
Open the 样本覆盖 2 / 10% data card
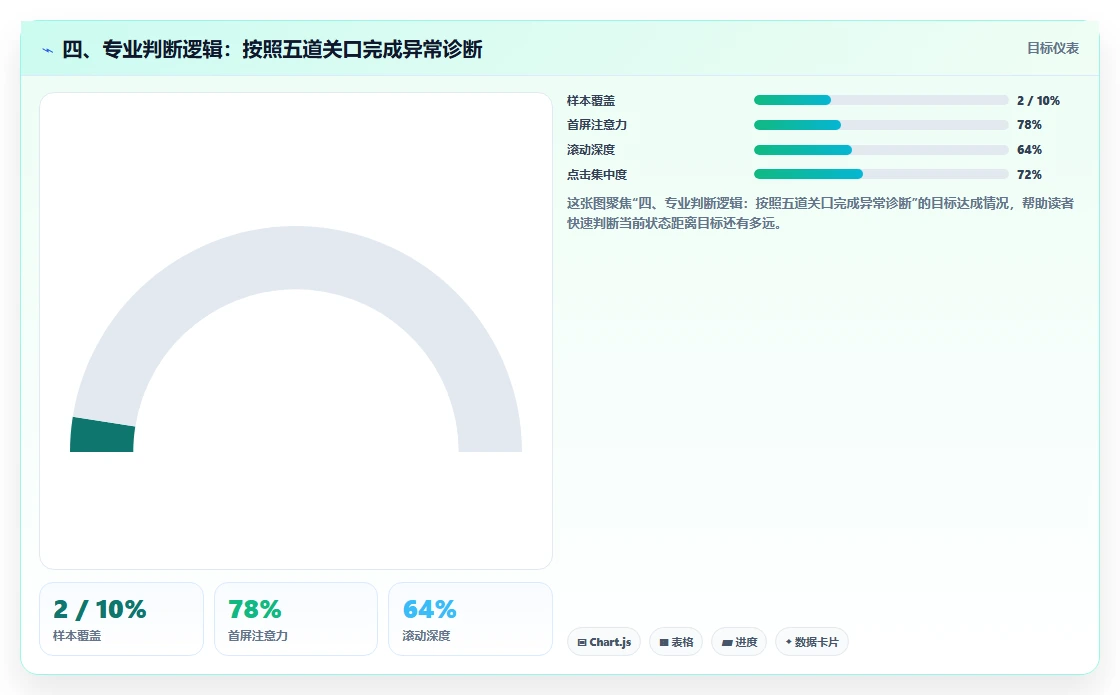(121, 619)
